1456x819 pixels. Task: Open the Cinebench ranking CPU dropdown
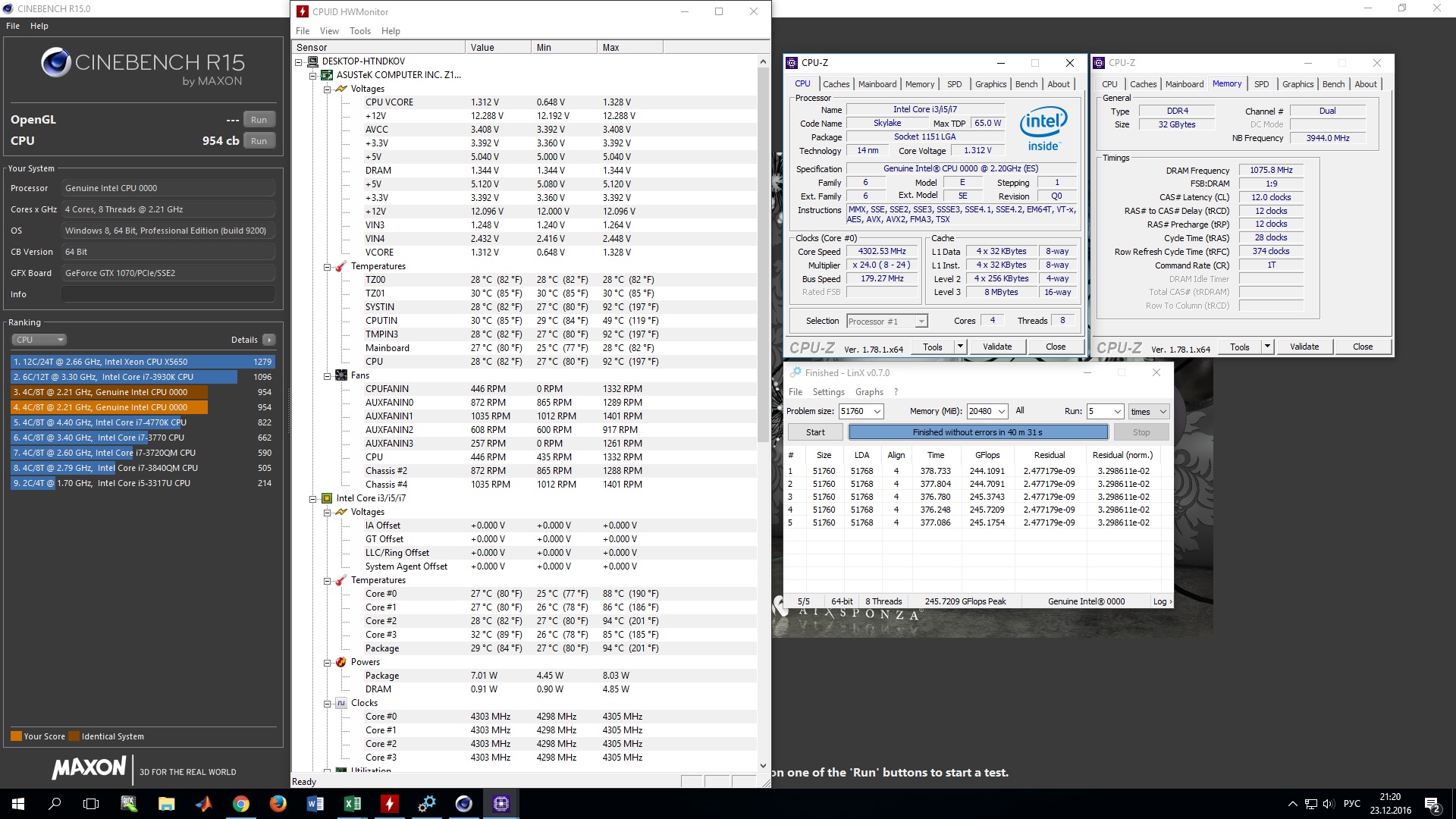(39, 340)
